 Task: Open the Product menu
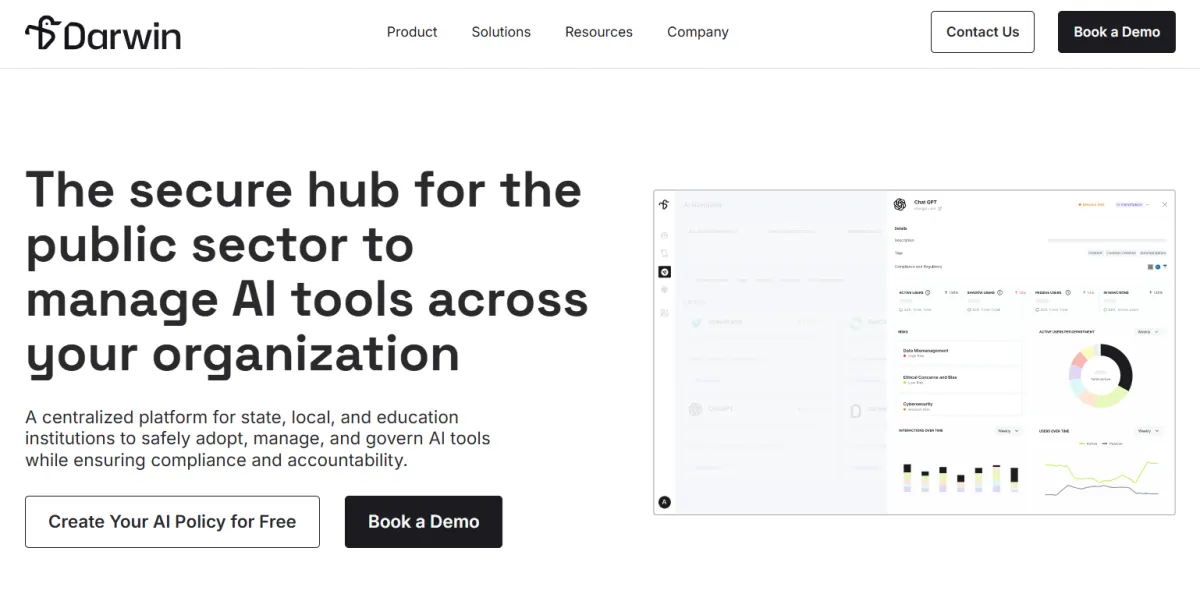point(412,32)
